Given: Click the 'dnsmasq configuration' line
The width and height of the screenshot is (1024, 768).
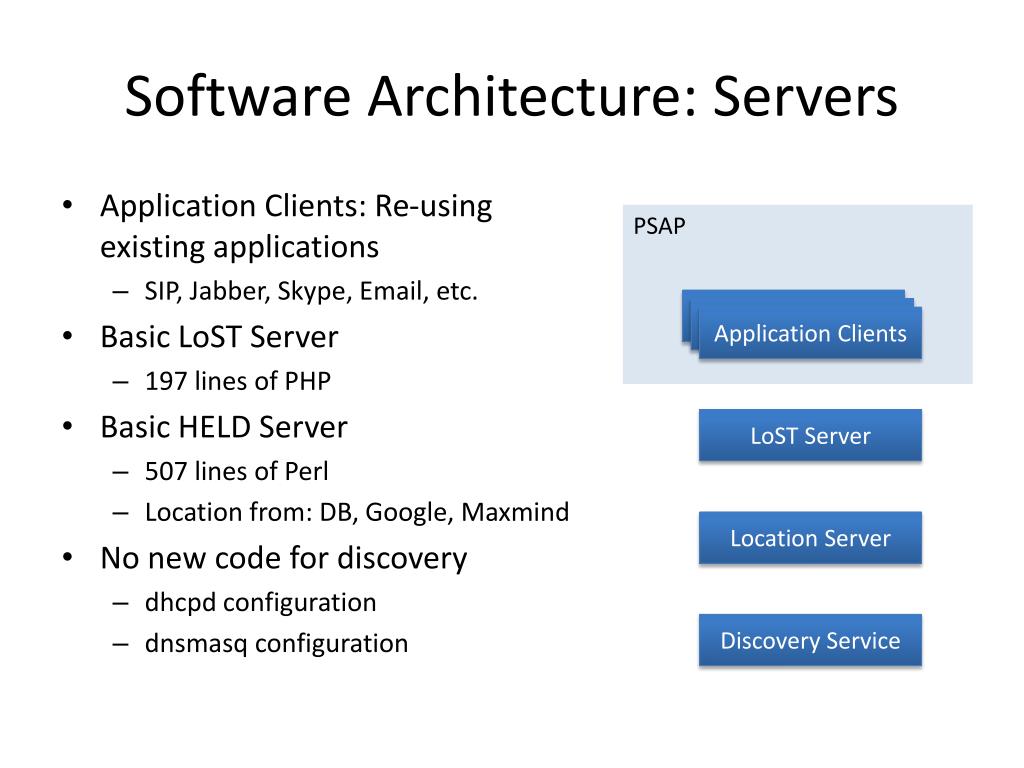Looking at the screenshot, I should coord(276,644).
